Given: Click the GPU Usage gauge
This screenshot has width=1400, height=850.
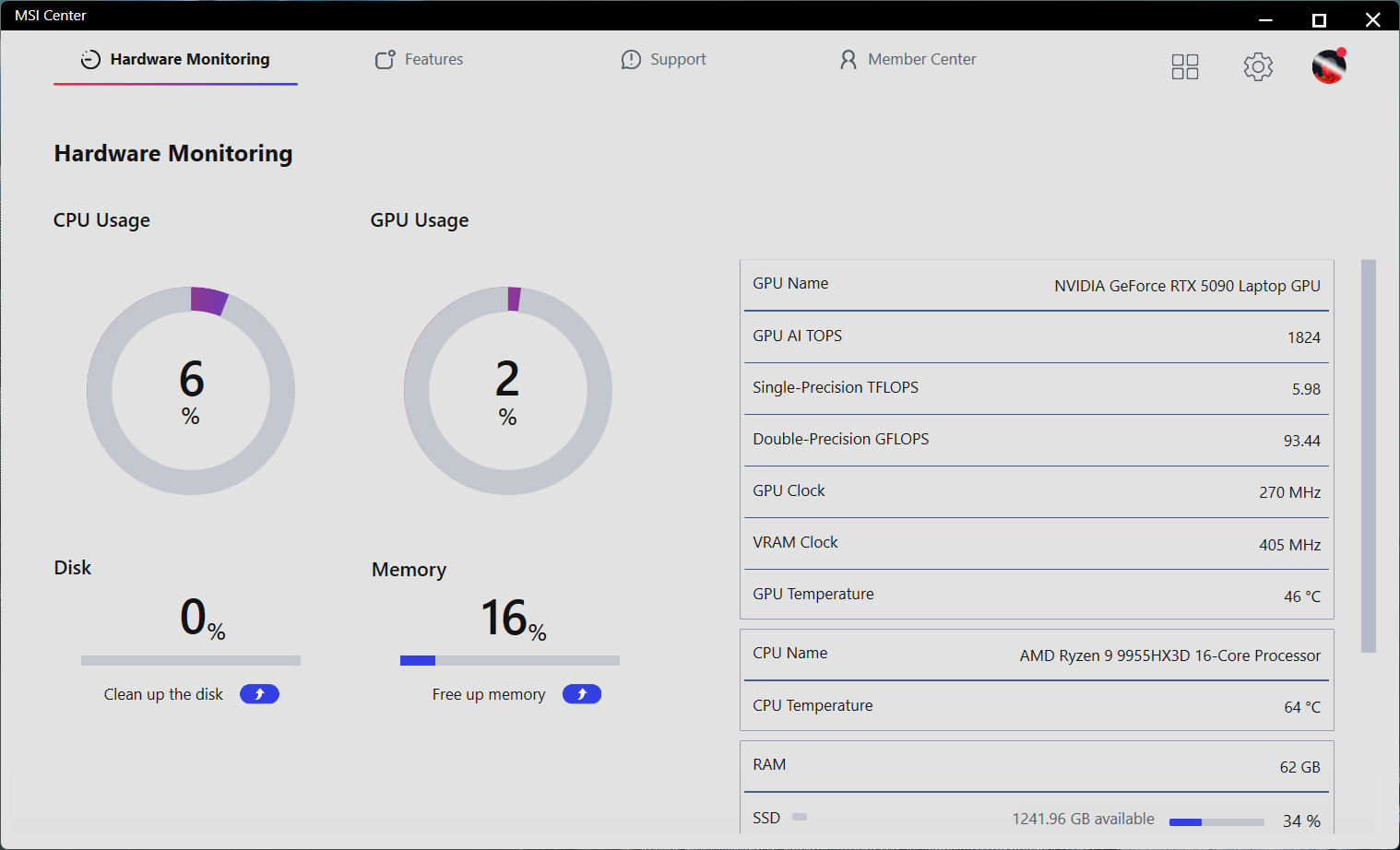Looking at the screenshot, I should pyautogui.click(x=508, y=391).
